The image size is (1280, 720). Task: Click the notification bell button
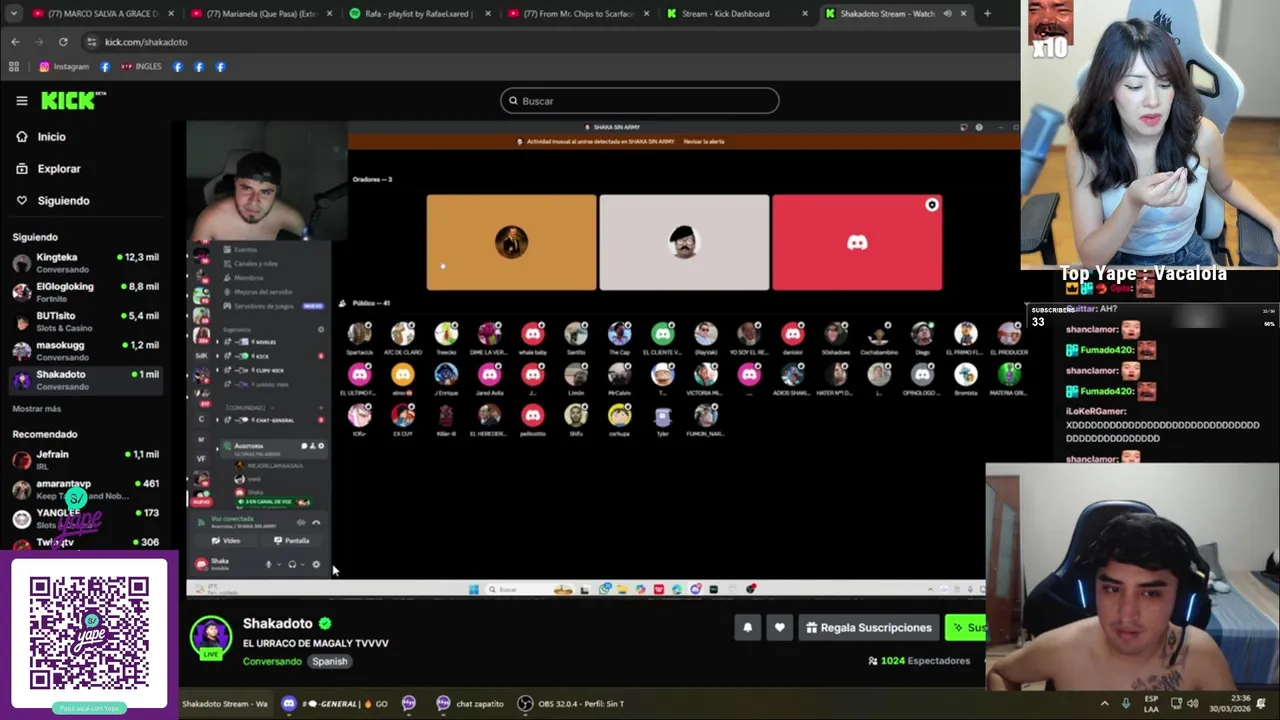[747, 628]
